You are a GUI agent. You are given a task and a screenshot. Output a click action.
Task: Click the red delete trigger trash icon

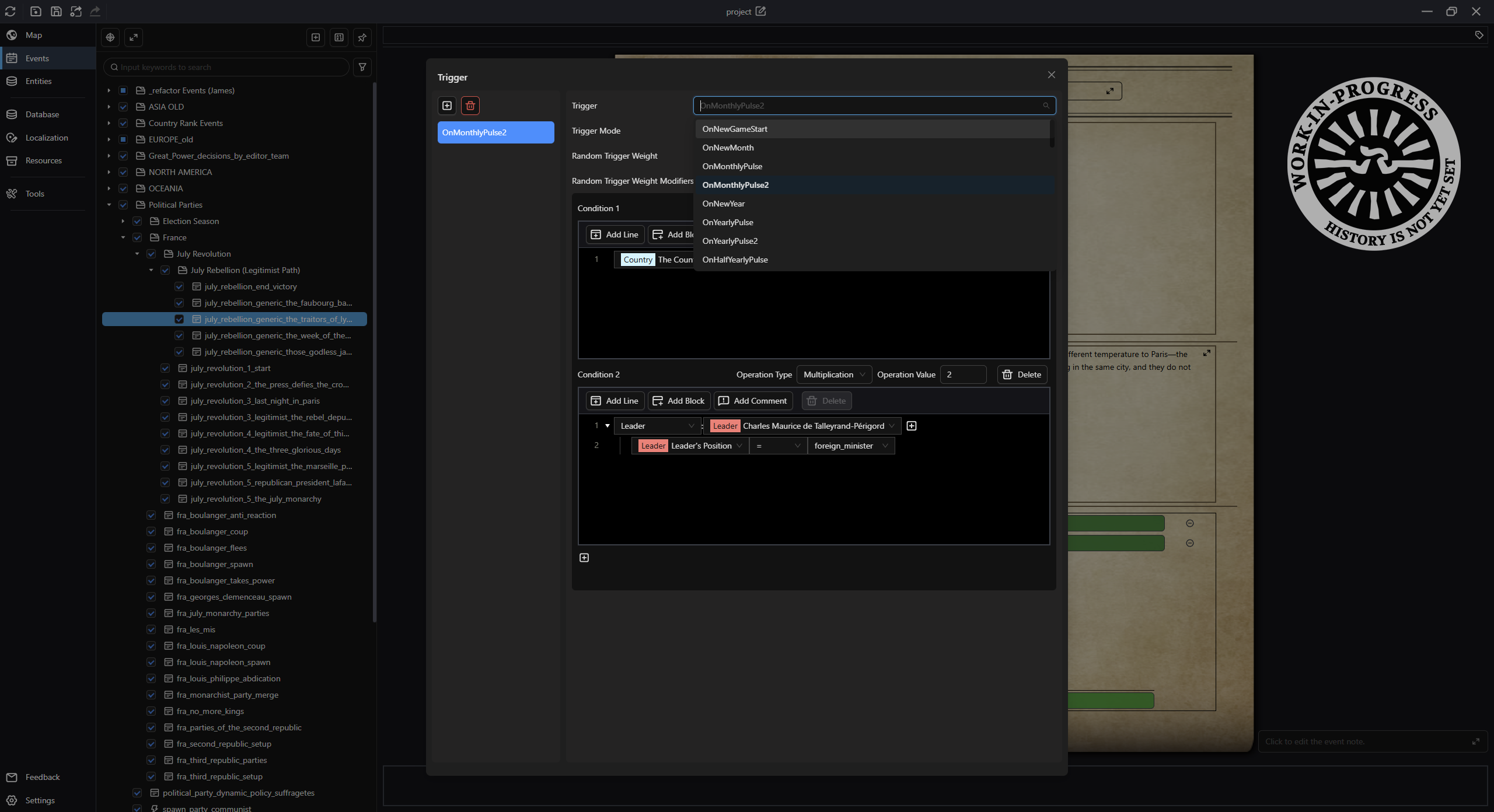(x=470, y=106)
